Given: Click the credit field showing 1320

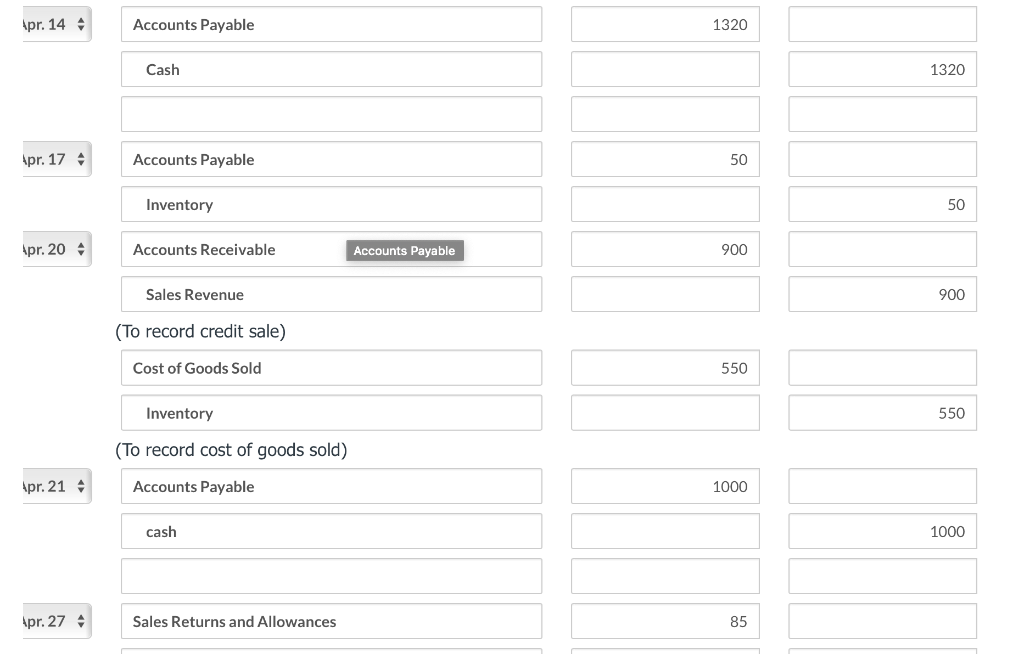Looking at the screenshot, I should pyautogui.click(x=882, y=69).
